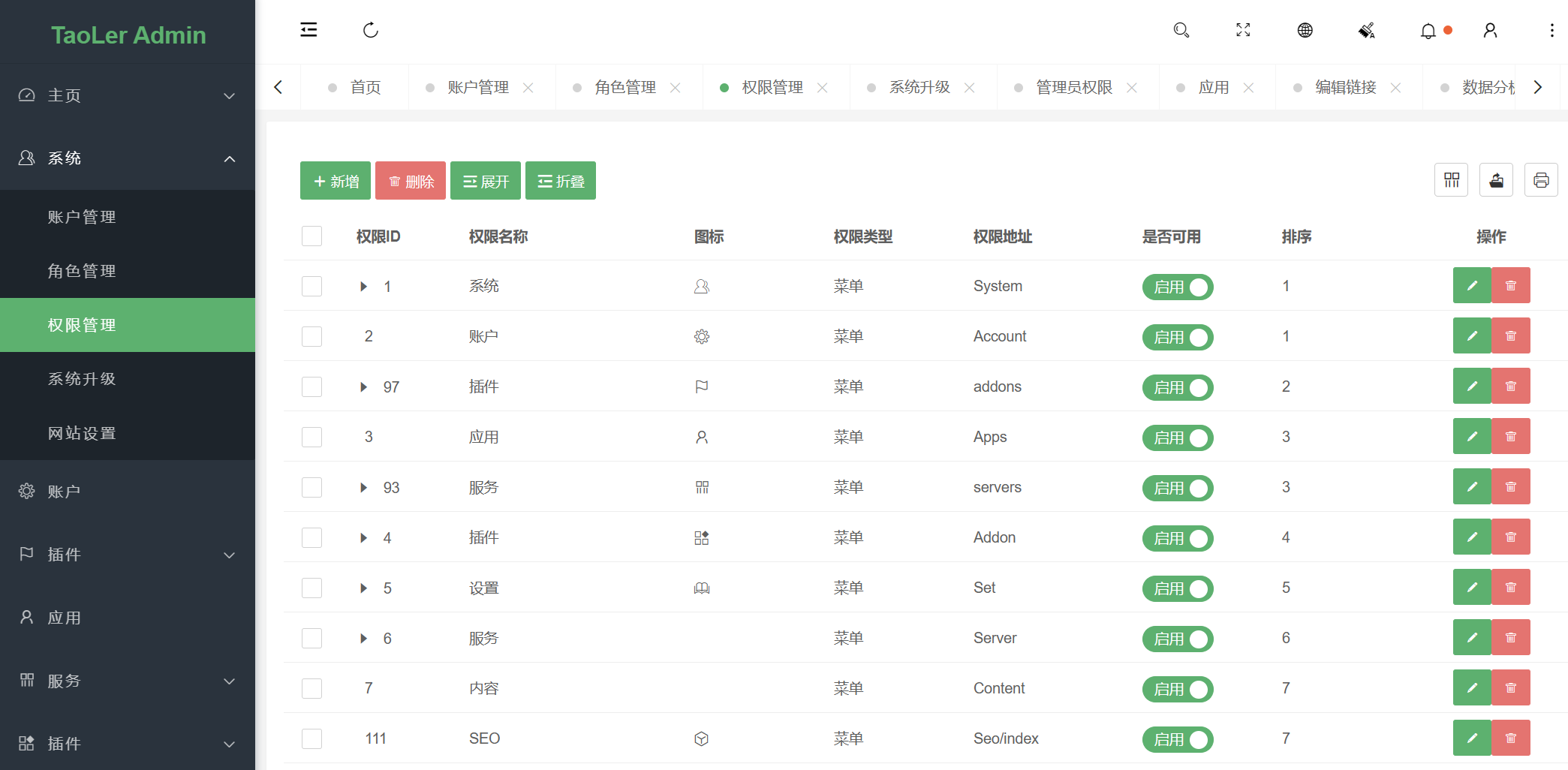Switch to the 账户管理 tab

pyautogui.click(x=477, y=87)
